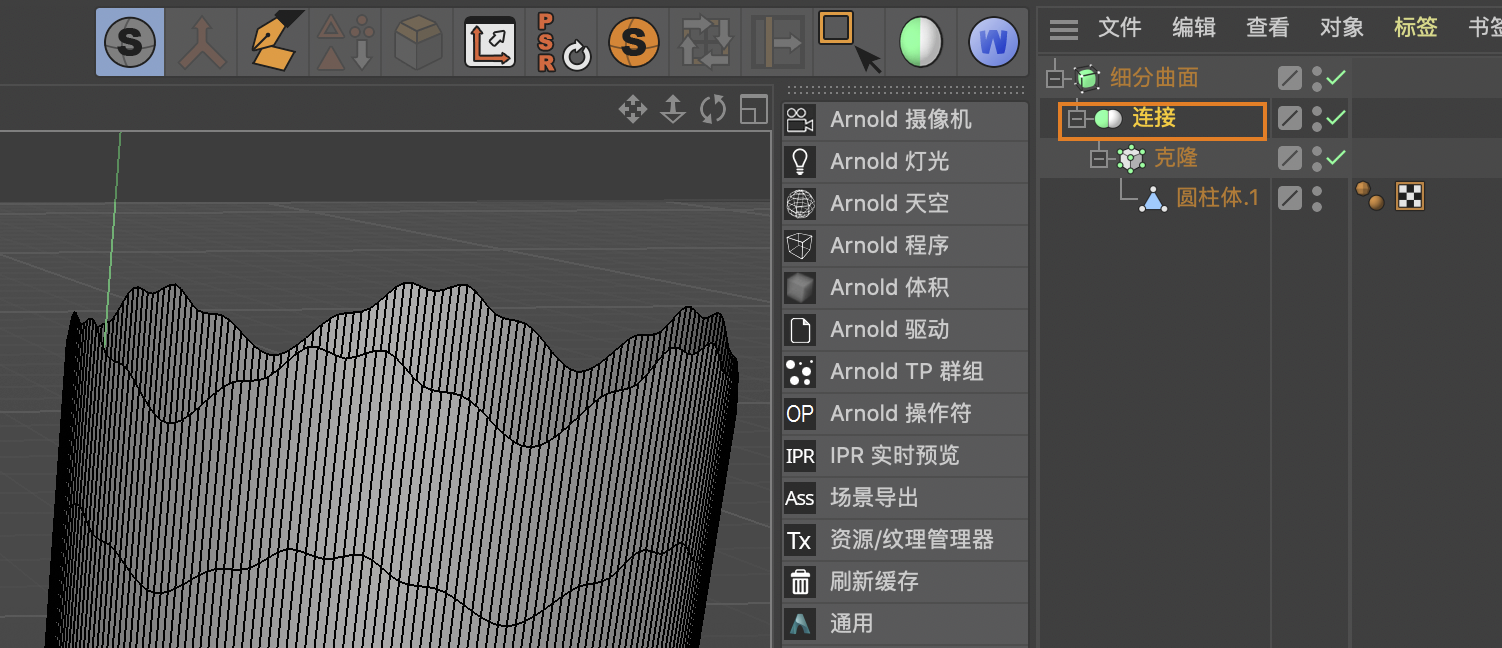The image size is (1502, 648).
Task: Toggle visibility dots for 克隆
Action: (1317, 158)
